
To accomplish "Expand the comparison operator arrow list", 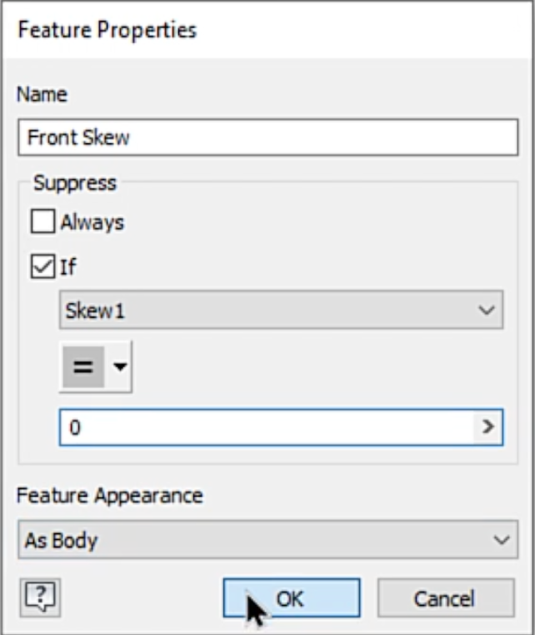I will (119, 367).
